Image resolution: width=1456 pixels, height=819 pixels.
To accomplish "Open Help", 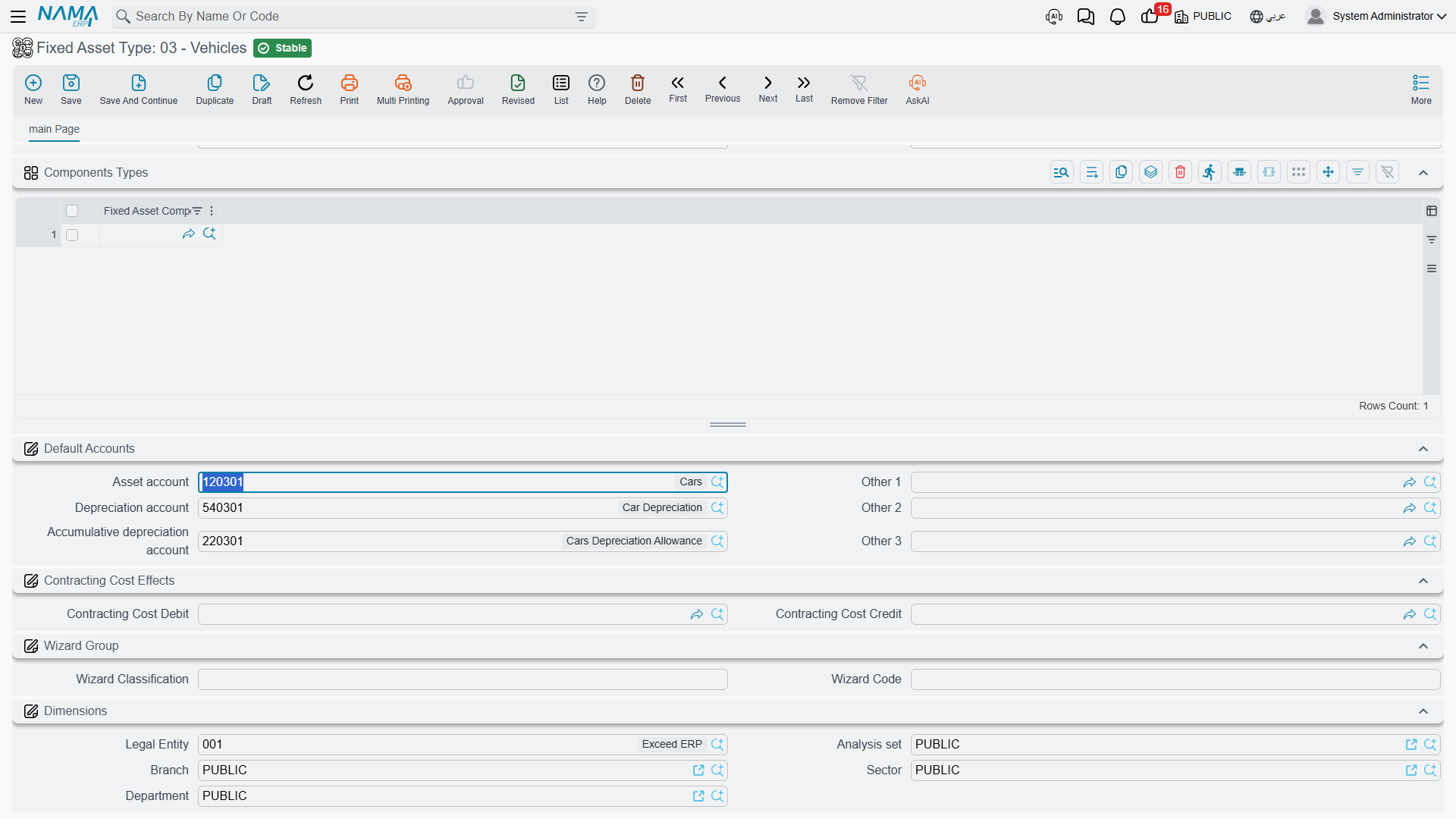I will pos(597,89).
